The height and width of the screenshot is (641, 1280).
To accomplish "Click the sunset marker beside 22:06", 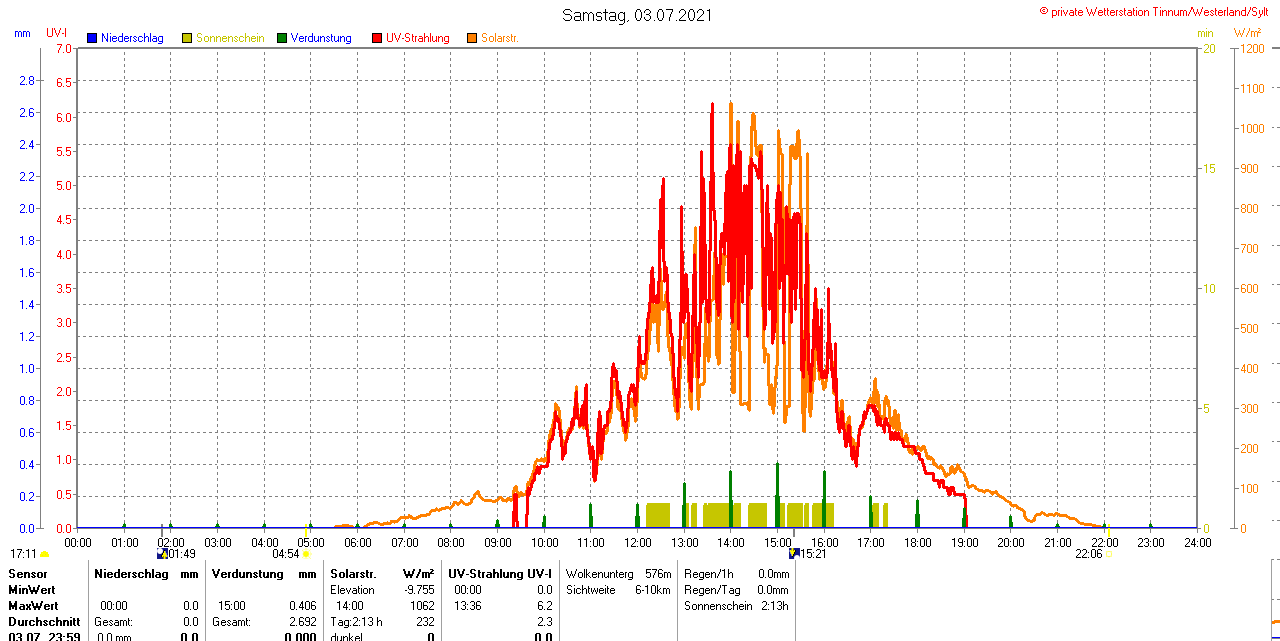I will (1108, 554).
